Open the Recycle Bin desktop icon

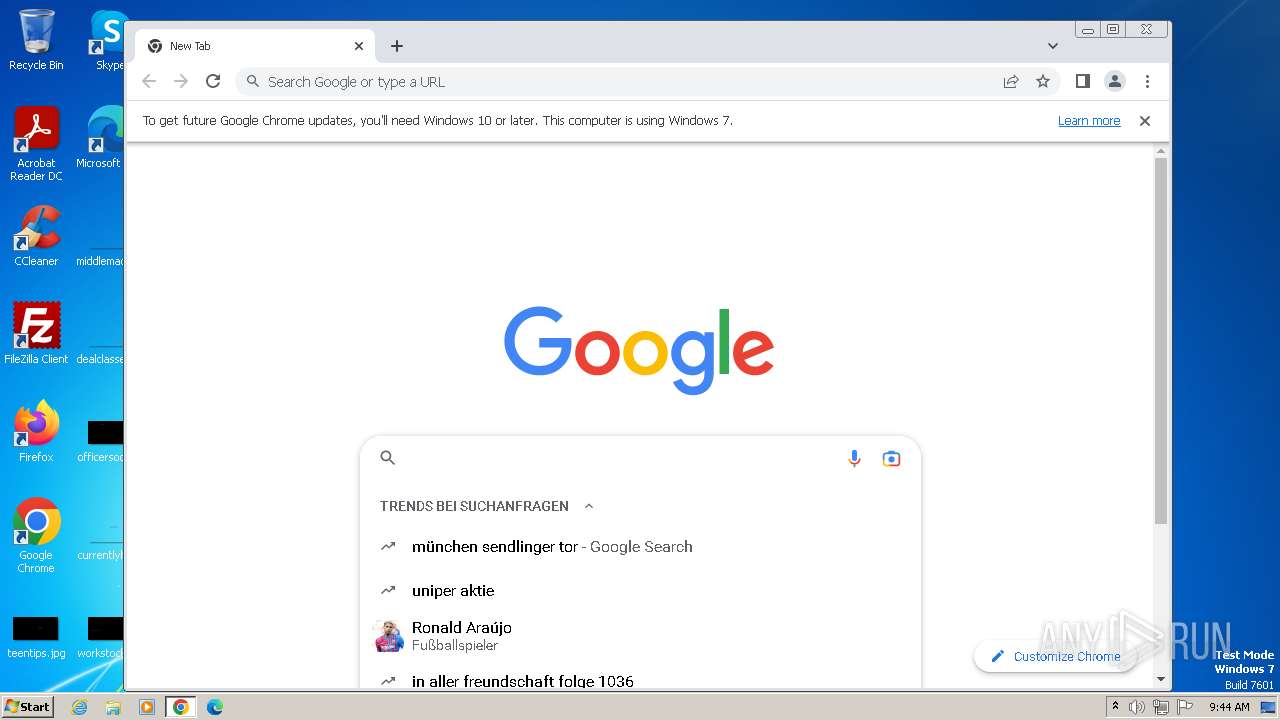coord(36,40)
